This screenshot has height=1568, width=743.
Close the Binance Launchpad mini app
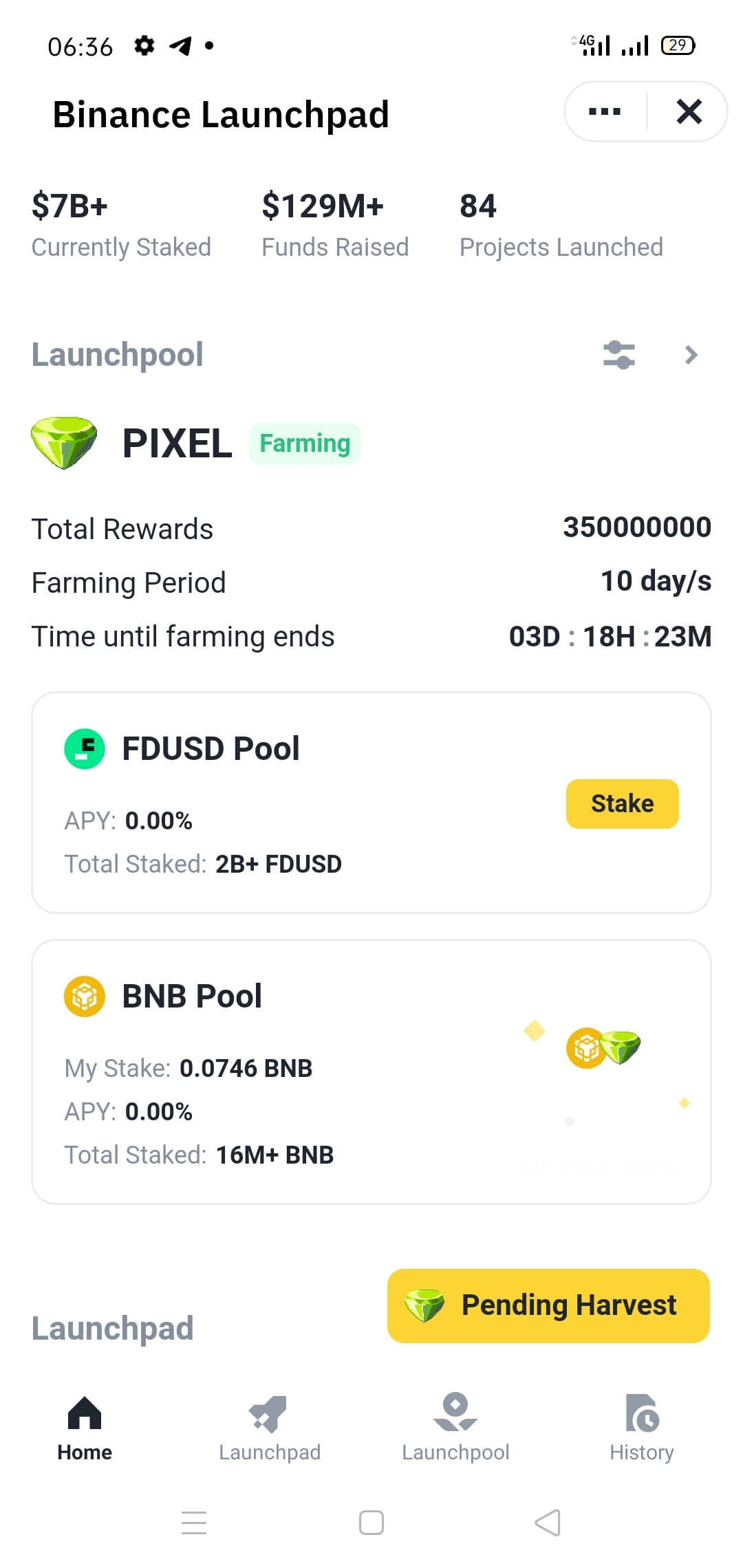(x=689, y=111)
